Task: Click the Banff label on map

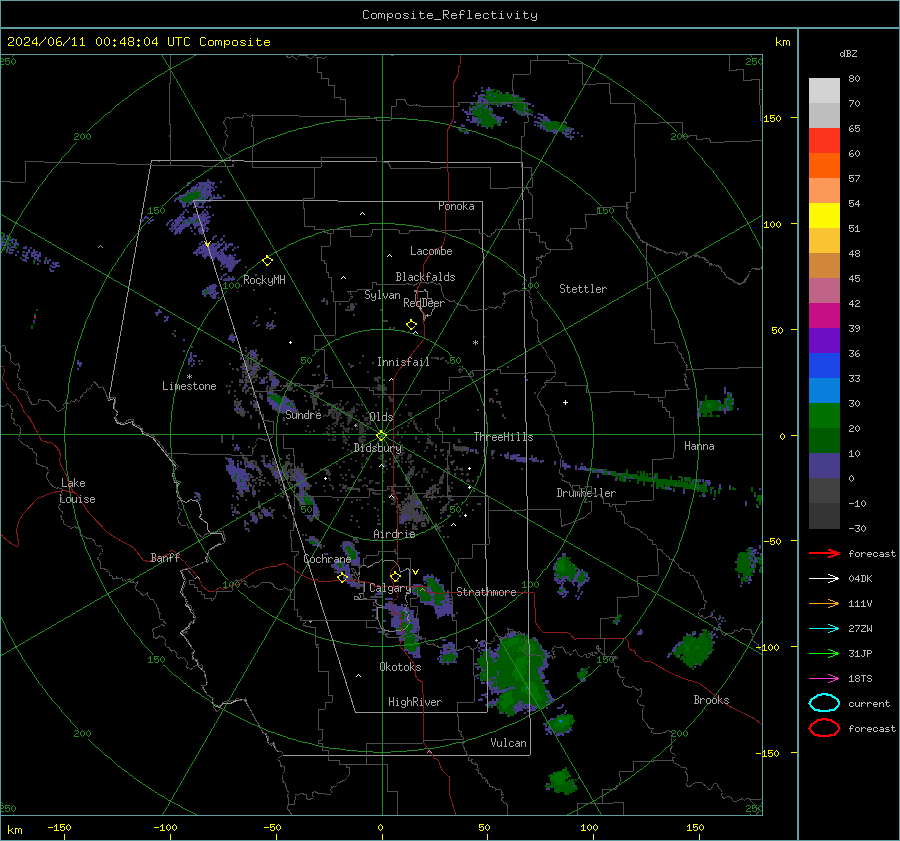Action: pos(165,558)
